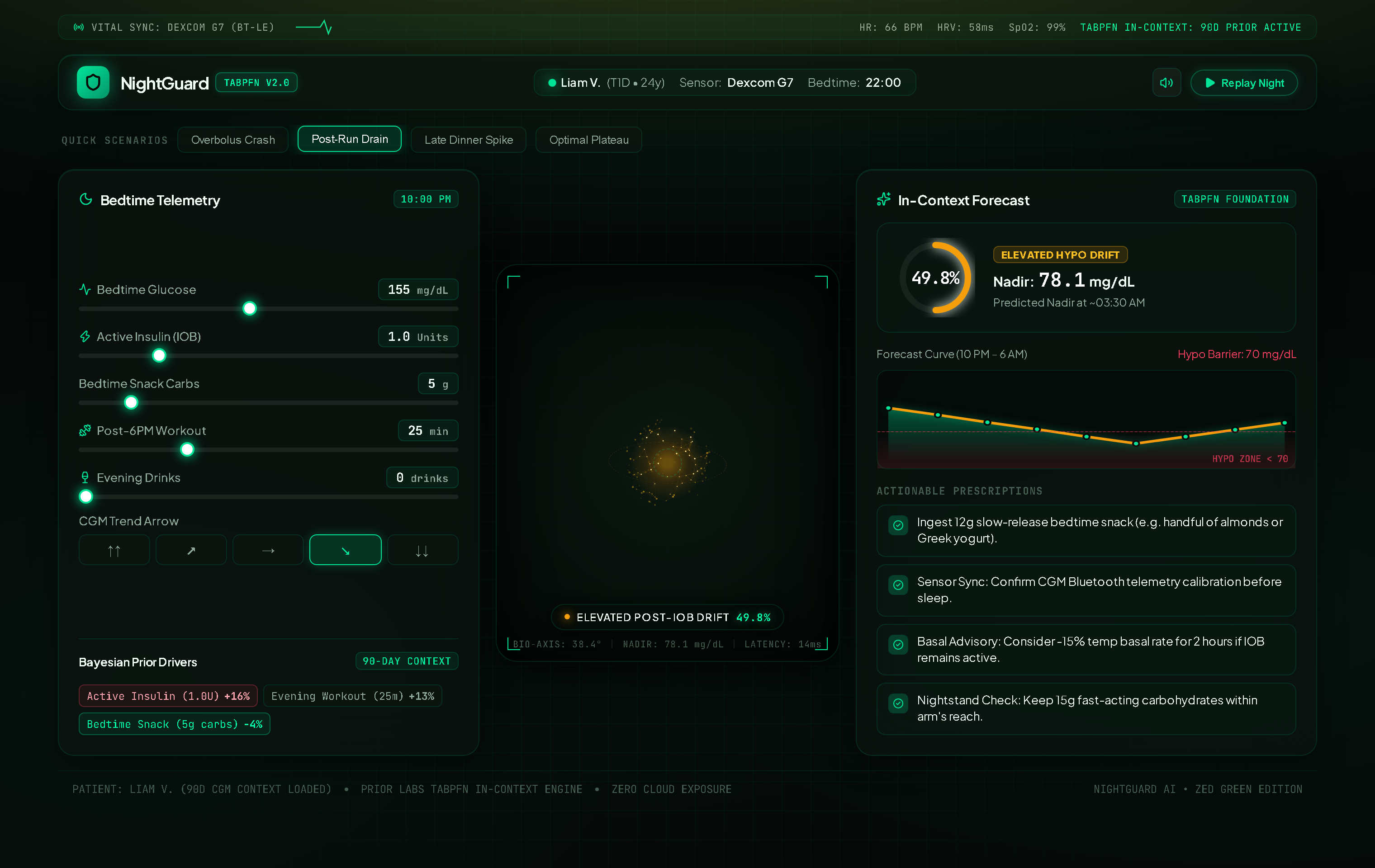Click the moon icon beside Bedtime Telemetry
The width and height of the screenshot is (1375, 868).
point(85,199)
